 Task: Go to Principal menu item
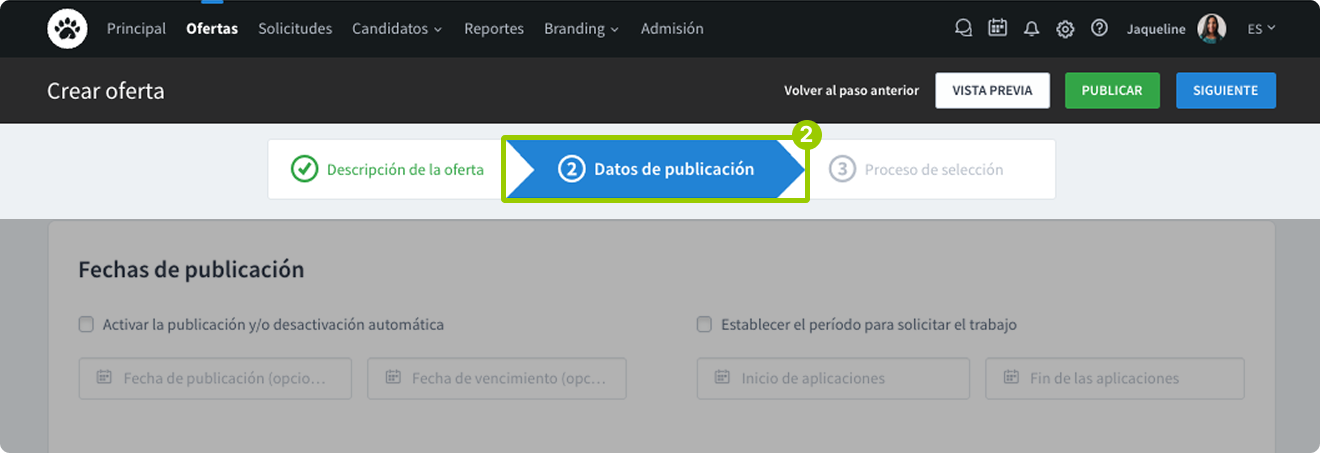(x=136, y=29)
